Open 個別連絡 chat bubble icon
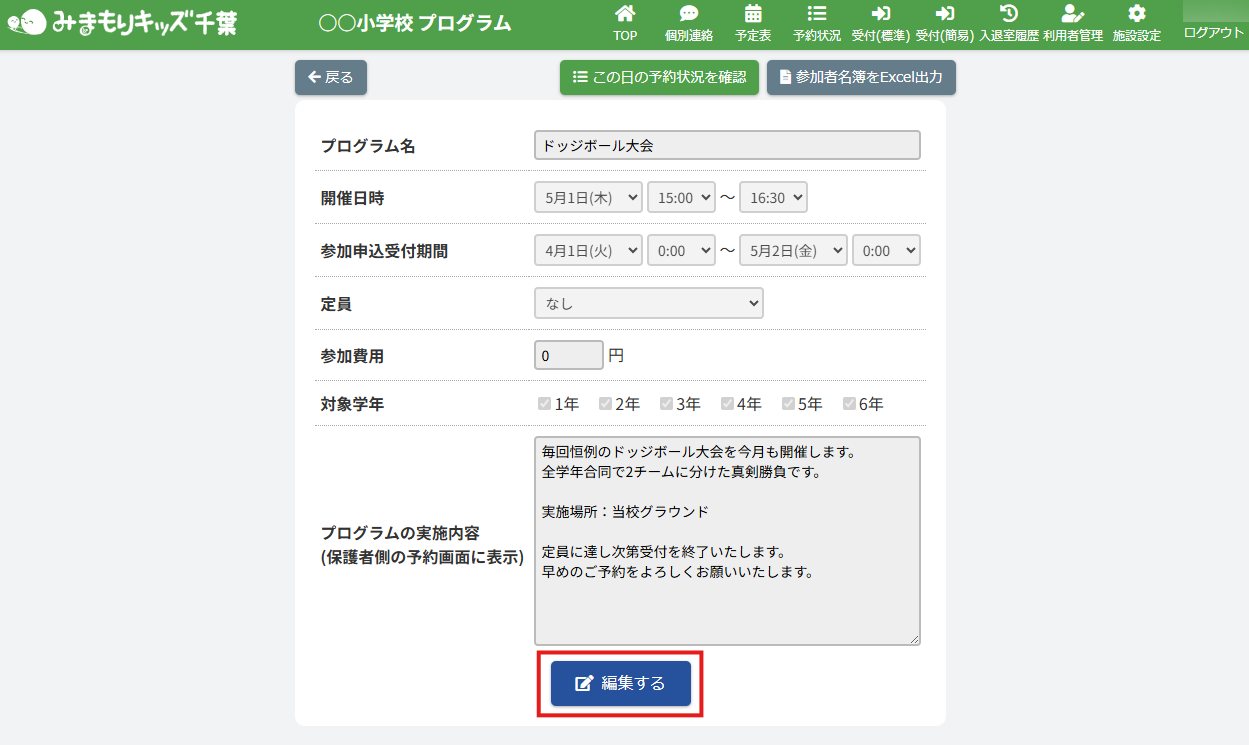This screenshot has width=1249, height=745. coord(689,14)
